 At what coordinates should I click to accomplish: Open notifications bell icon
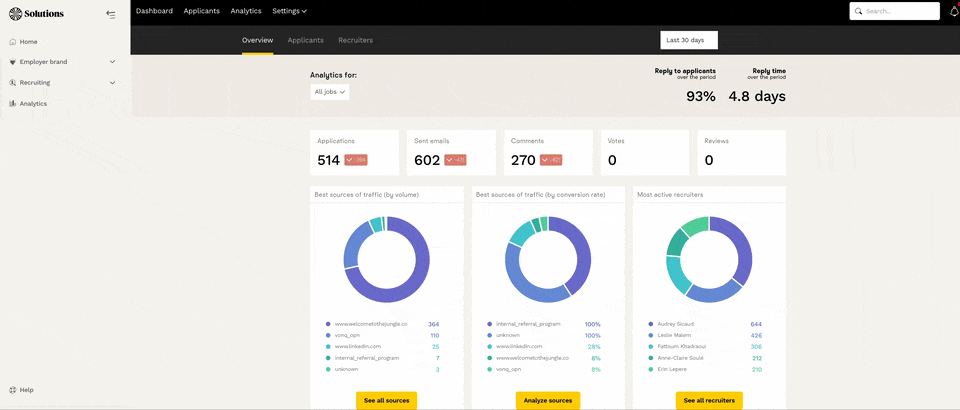coord(953,11)
